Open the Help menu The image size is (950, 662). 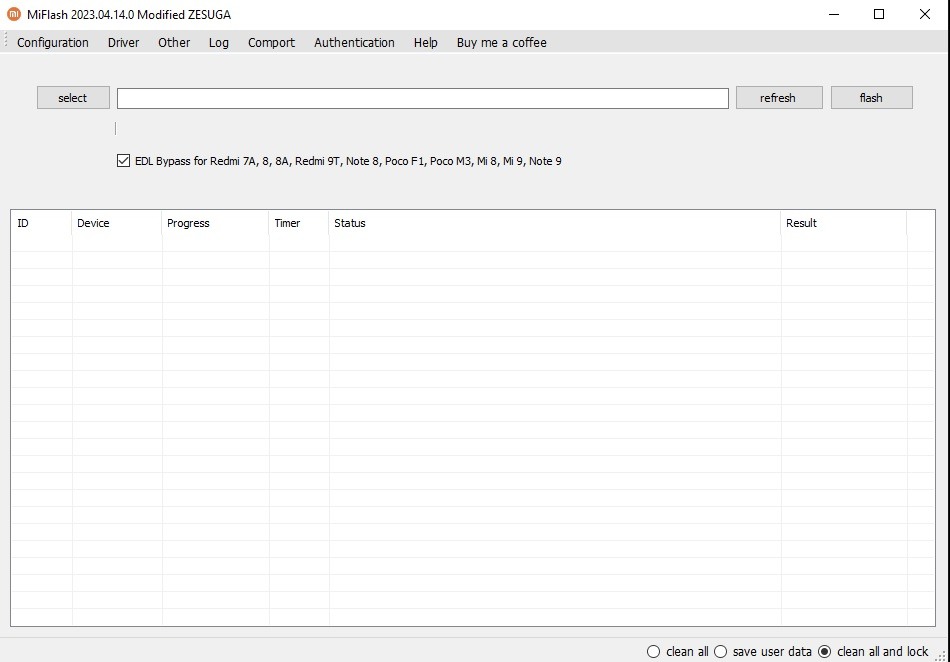click(425, 42)
